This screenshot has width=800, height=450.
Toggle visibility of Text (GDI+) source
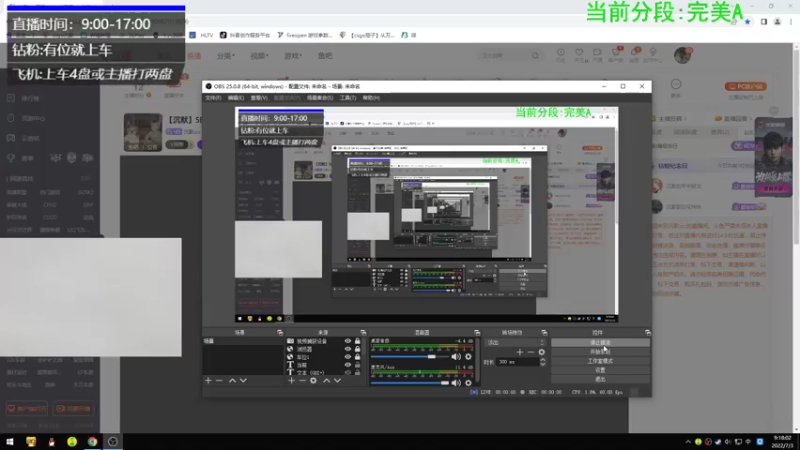(347, 372)
